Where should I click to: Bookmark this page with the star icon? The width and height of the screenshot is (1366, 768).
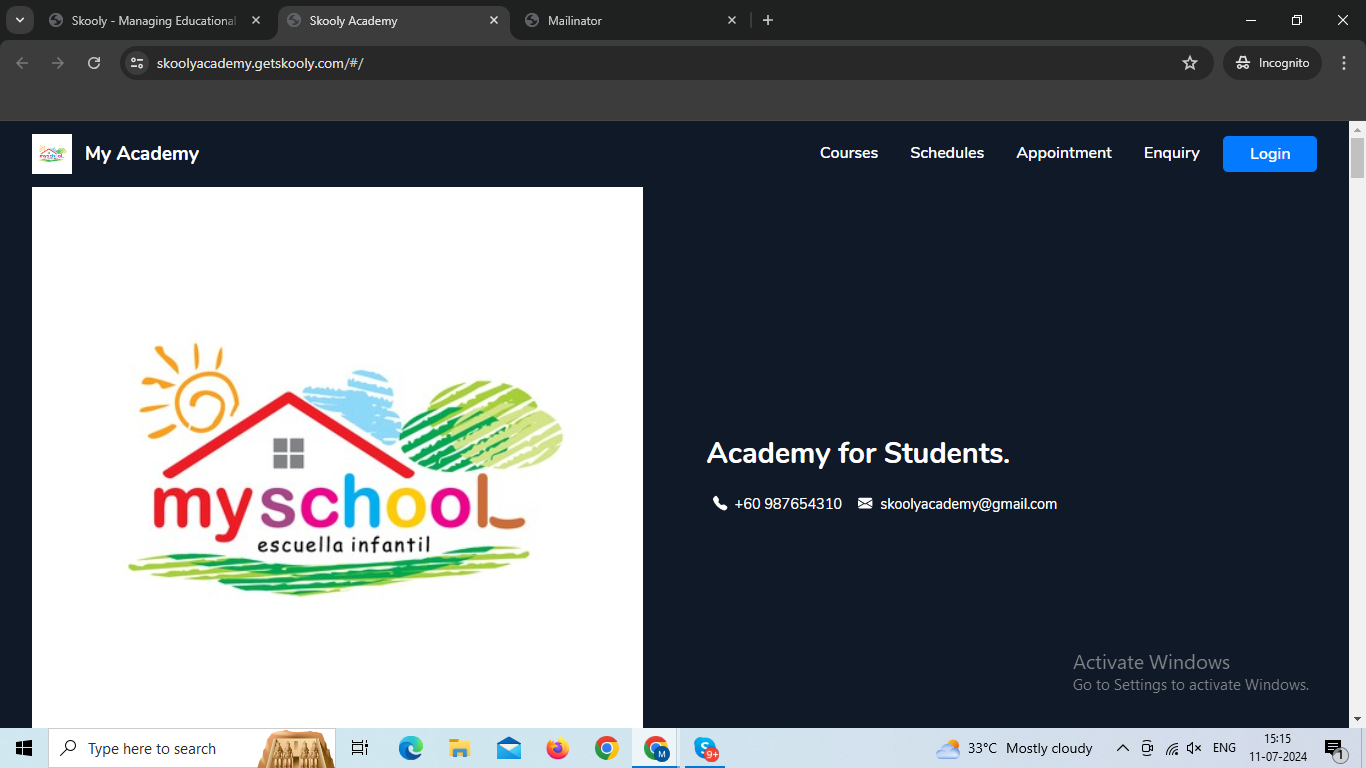pyautogui.click(x=1190, y=63)
